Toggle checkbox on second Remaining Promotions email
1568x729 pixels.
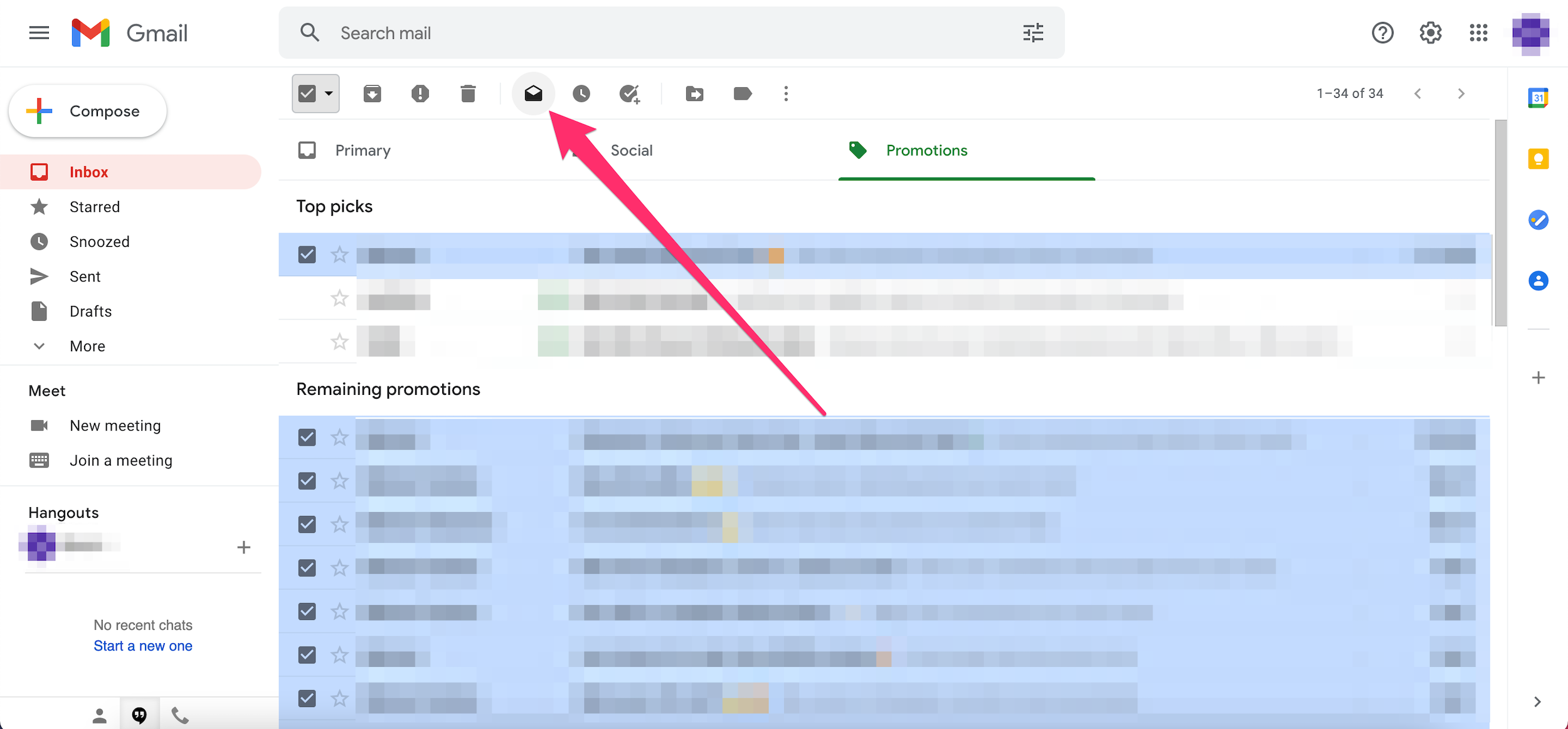[x=307, y=480]
